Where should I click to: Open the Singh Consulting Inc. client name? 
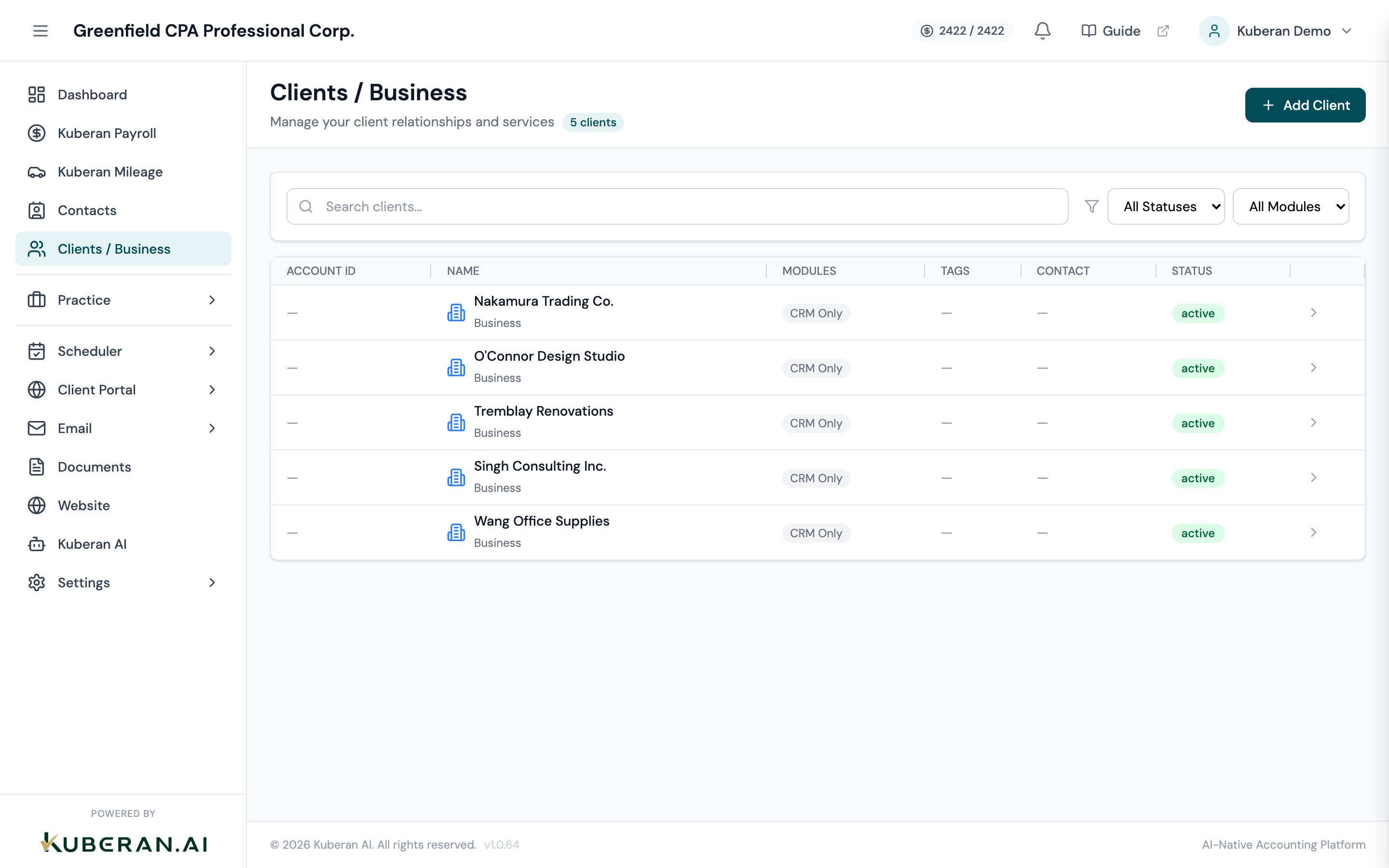(x=540, y=465)
